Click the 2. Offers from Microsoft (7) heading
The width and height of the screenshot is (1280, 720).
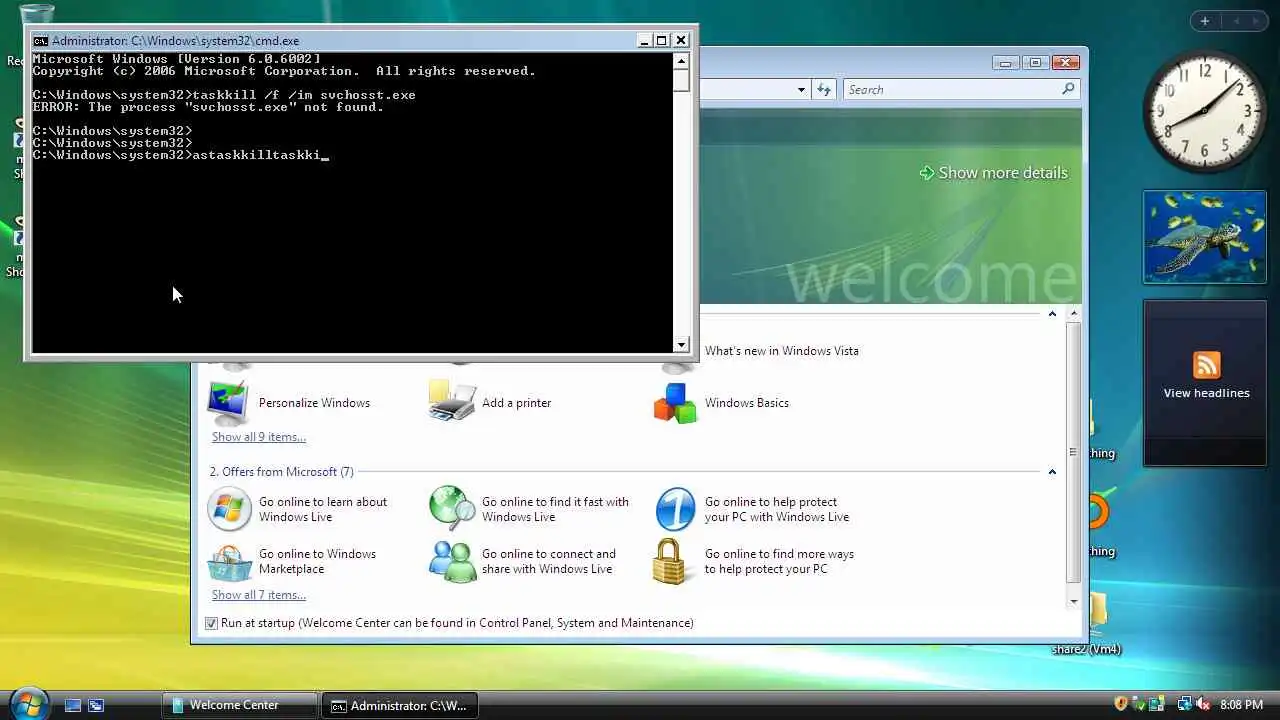(x=281, y=472)
